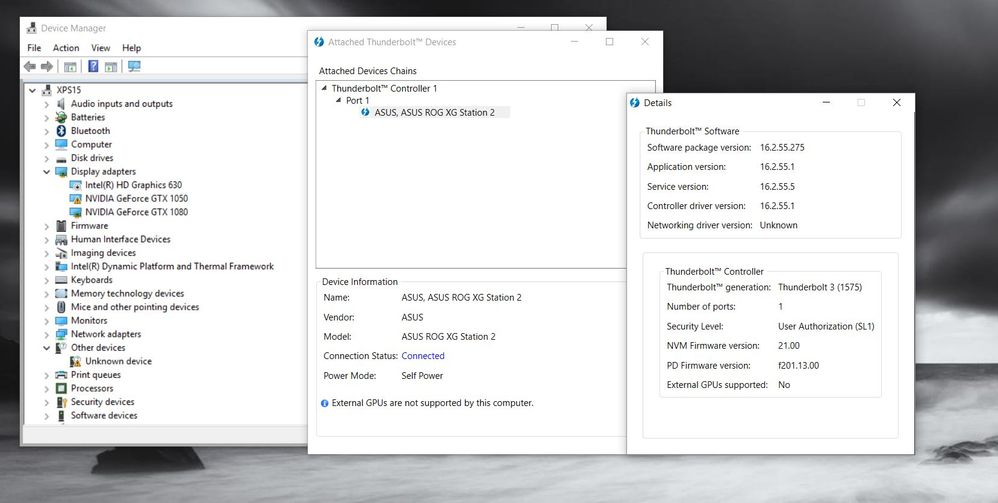Select the Disk drives category icon
The height and width of the screenshot is (503, 998).
61,158
